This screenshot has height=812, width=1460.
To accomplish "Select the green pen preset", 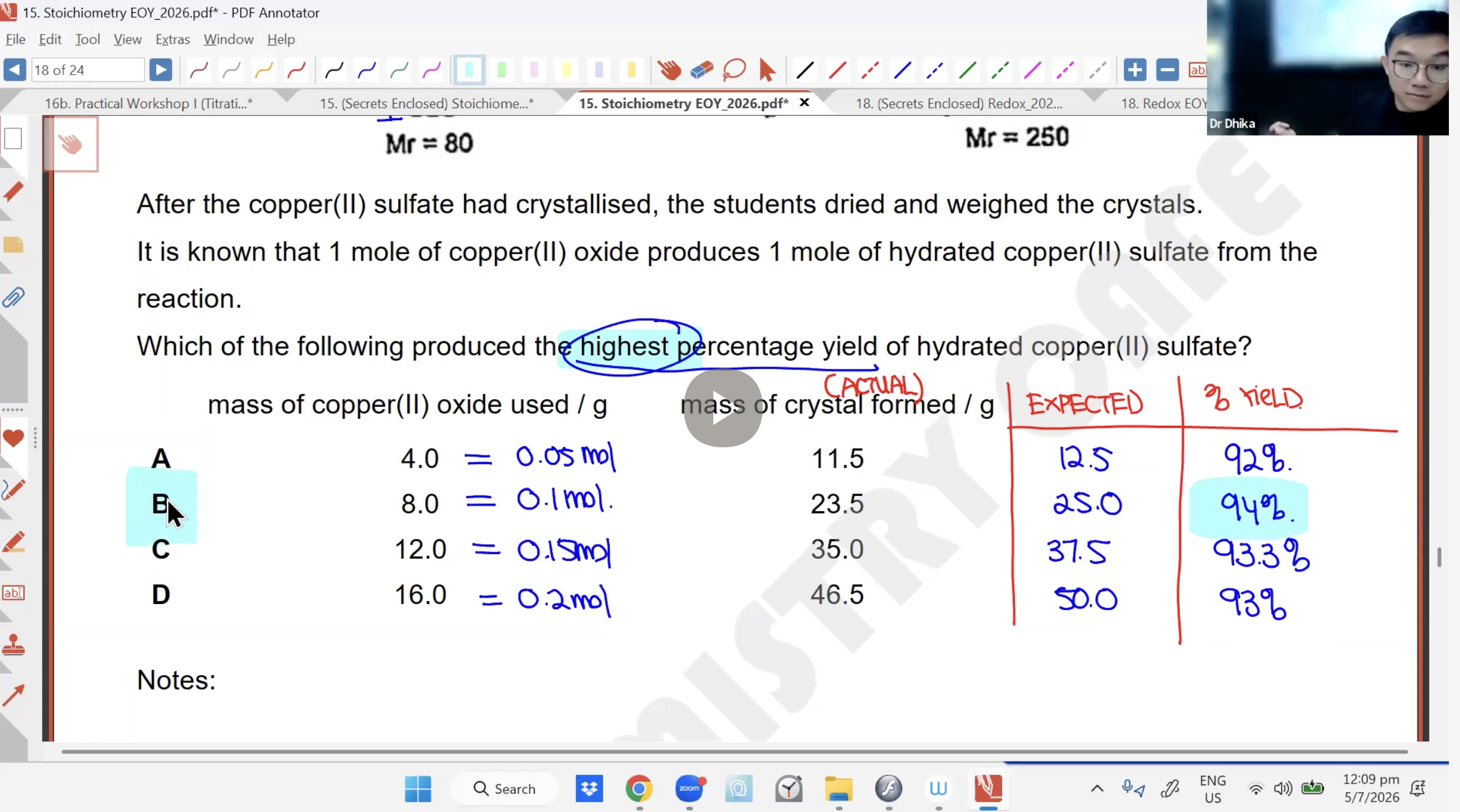I will point(399,70).
